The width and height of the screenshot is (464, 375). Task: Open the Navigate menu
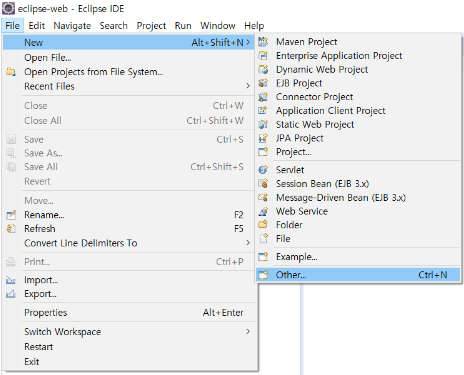[x=72, y=26]
